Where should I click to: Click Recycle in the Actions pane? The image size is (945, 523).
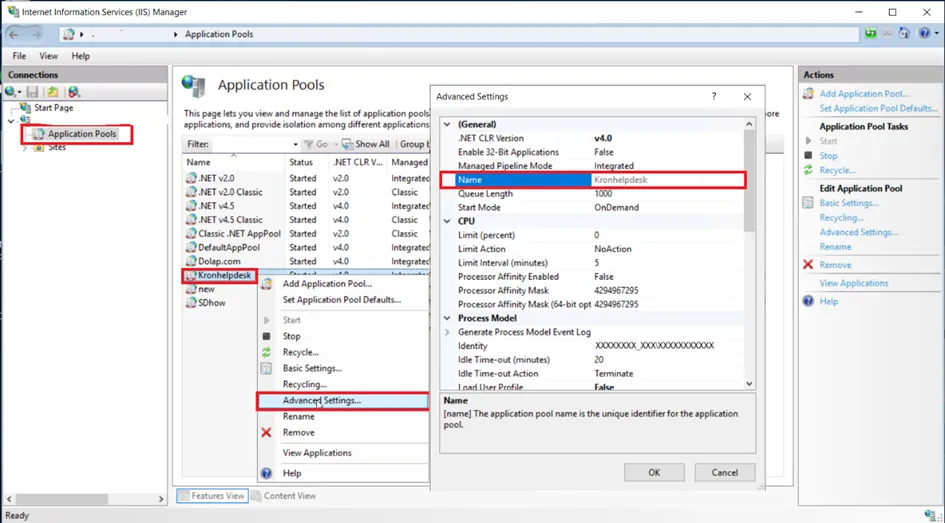pos(837,171)
